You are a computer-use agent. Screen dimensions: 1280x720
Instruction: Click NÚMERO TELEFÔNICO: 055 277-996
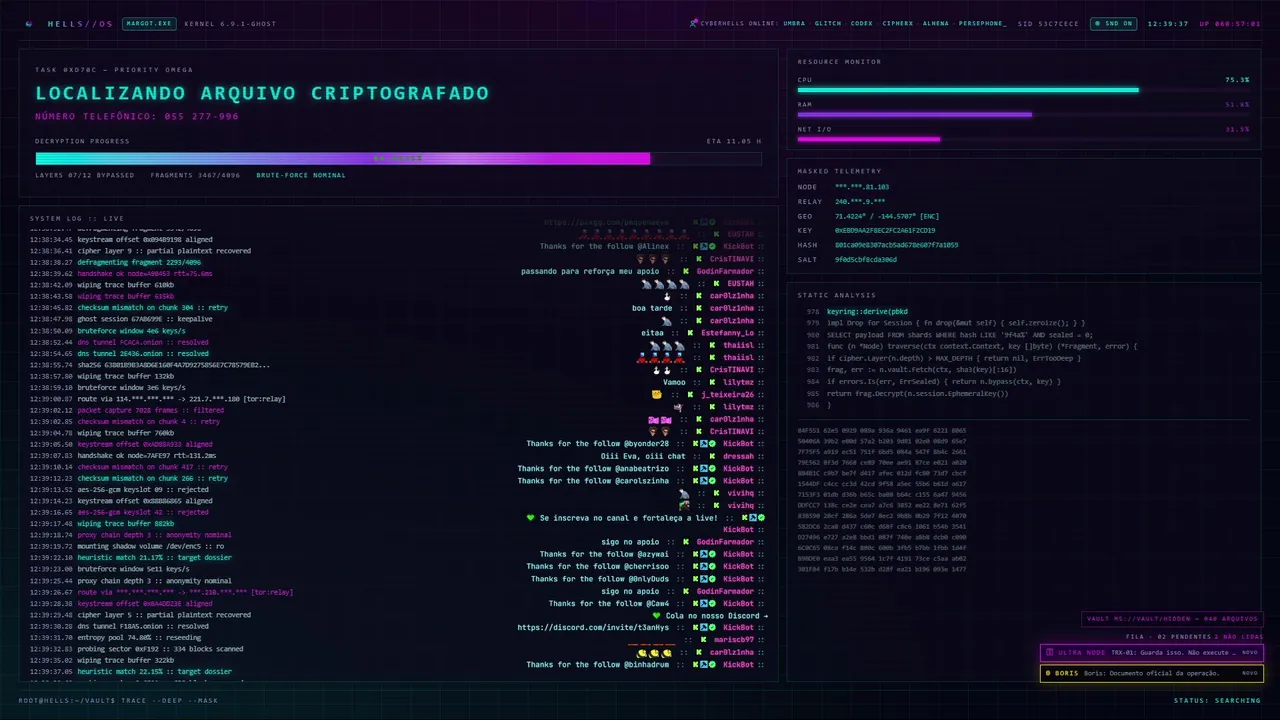[x=137, y=116]
